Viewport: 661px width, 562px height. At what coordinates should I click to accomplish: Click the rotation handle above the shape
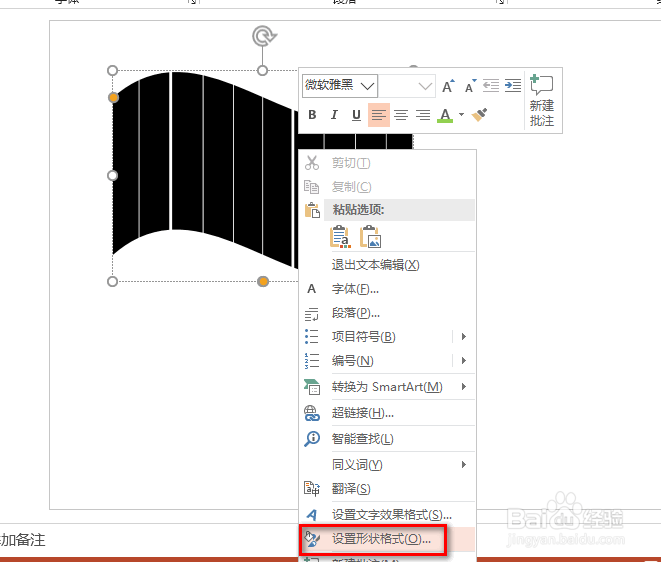tap(264, 36)
